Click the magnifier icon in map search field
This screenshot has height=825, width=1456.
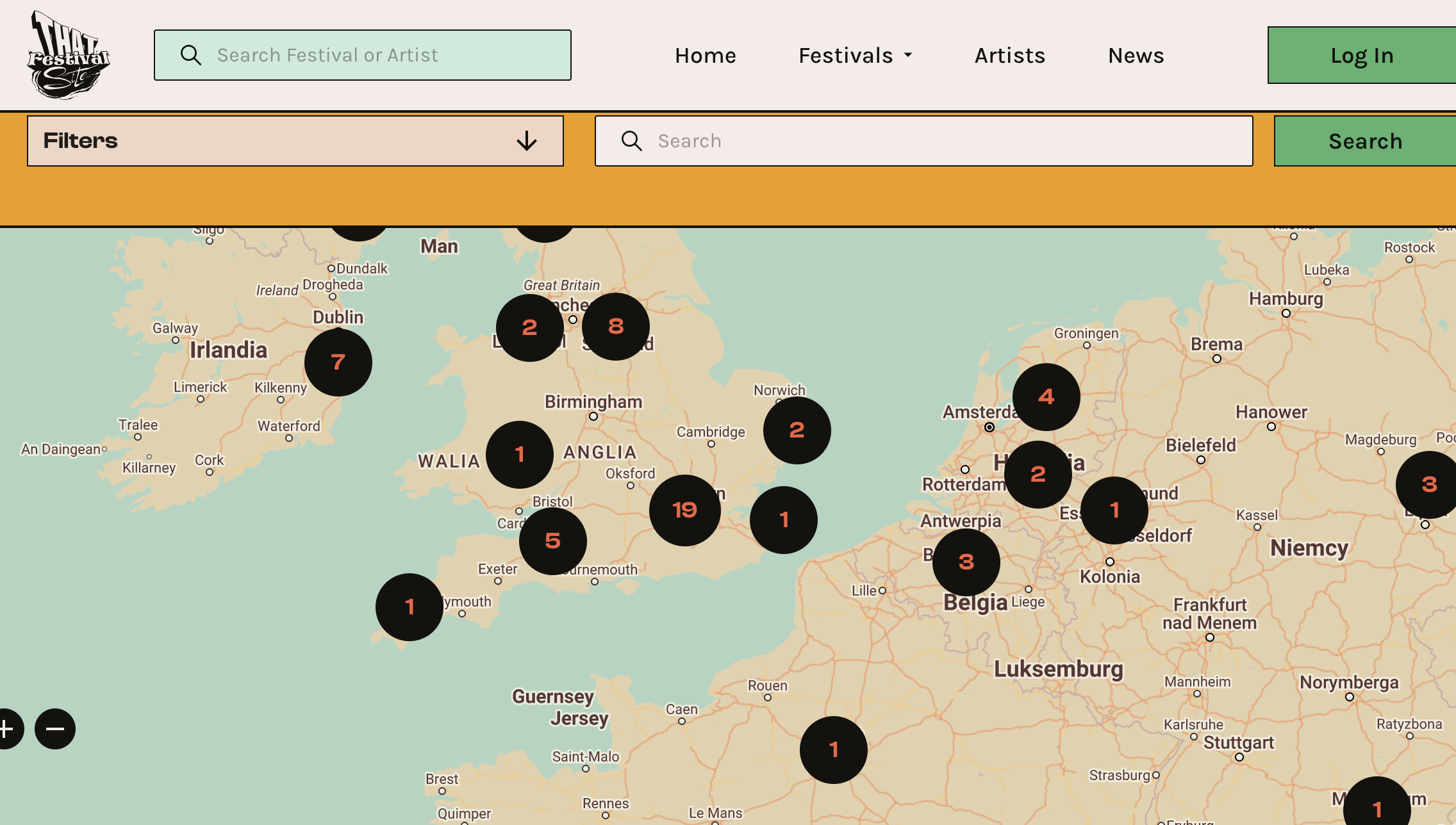click(631, 141)
